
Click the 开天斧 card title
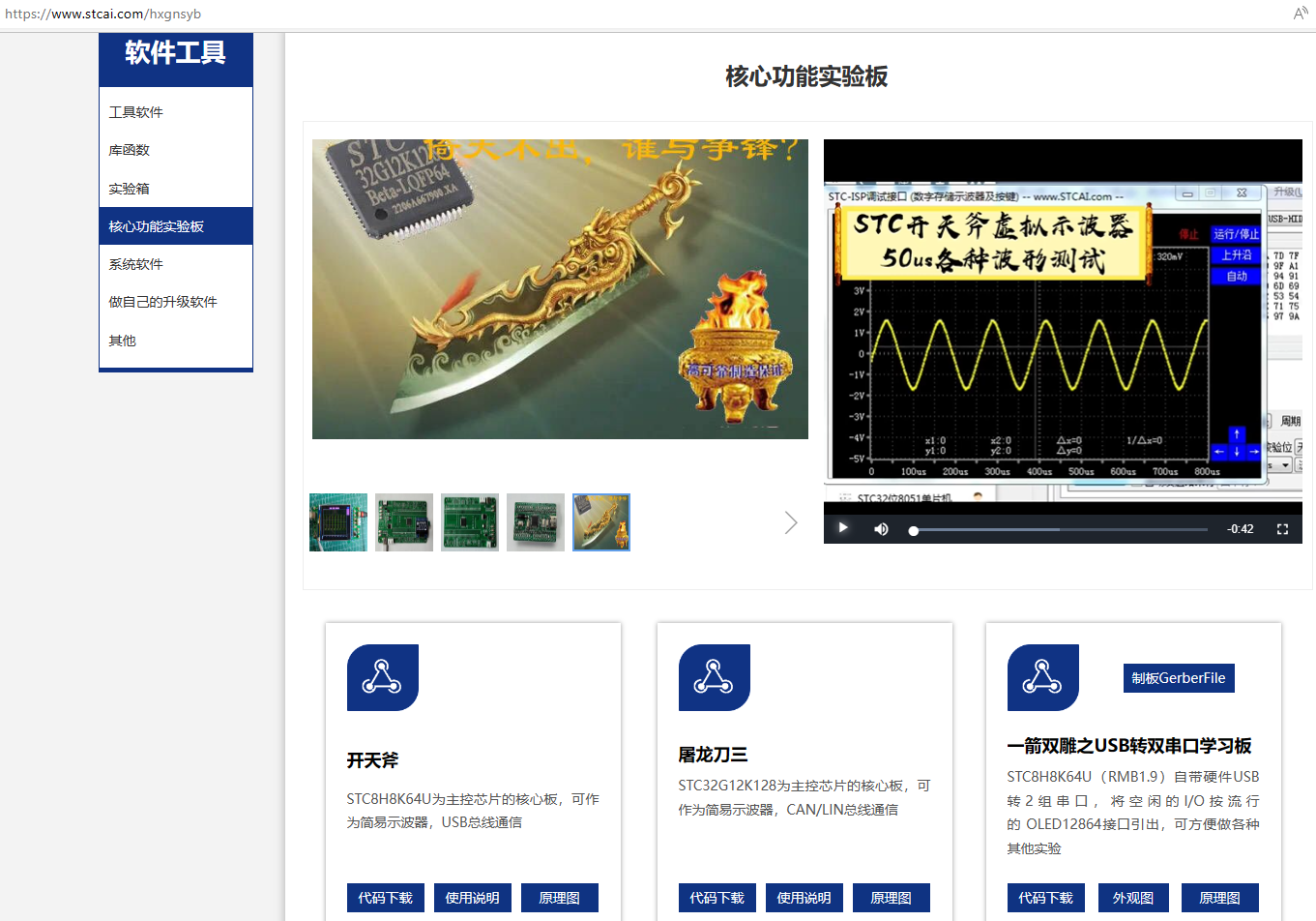(372, 760)
